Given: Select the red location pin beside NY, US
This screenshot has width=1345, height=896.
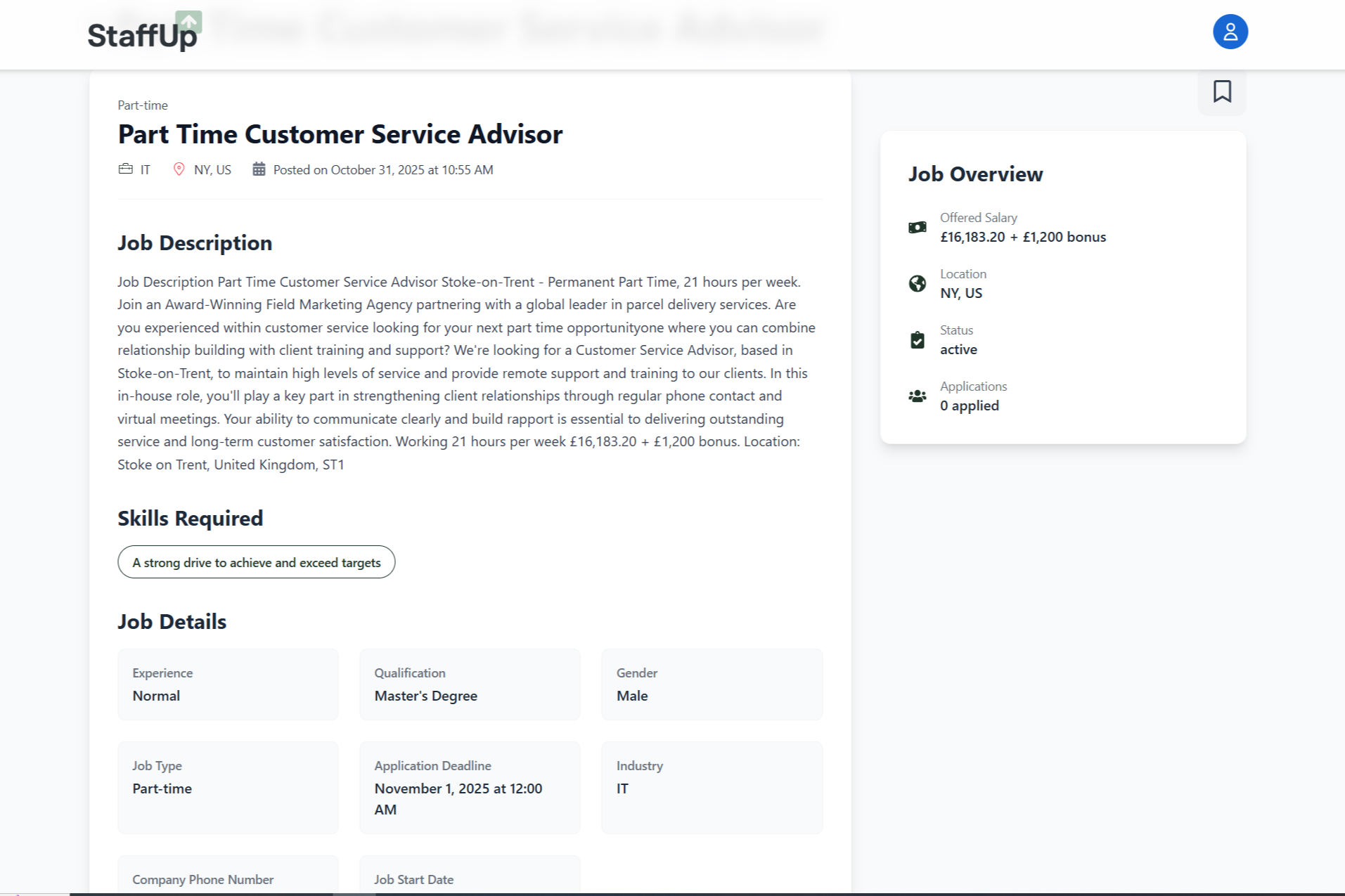Looking at the screenshot, I should [179, 169].
